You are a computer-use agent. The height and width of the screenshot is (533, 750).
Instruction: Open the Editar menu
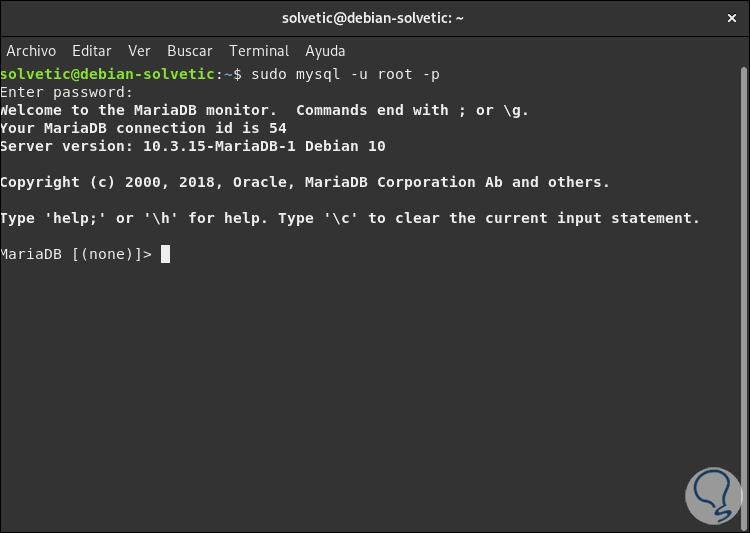tap(92, 50)
